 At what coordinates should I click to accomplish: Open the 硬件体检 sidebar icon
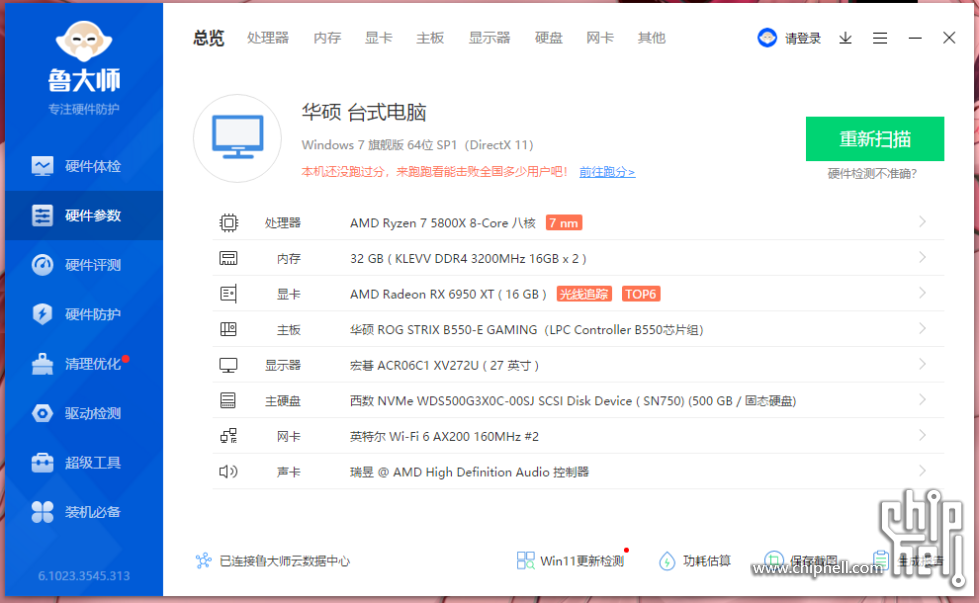pos(42,166)
